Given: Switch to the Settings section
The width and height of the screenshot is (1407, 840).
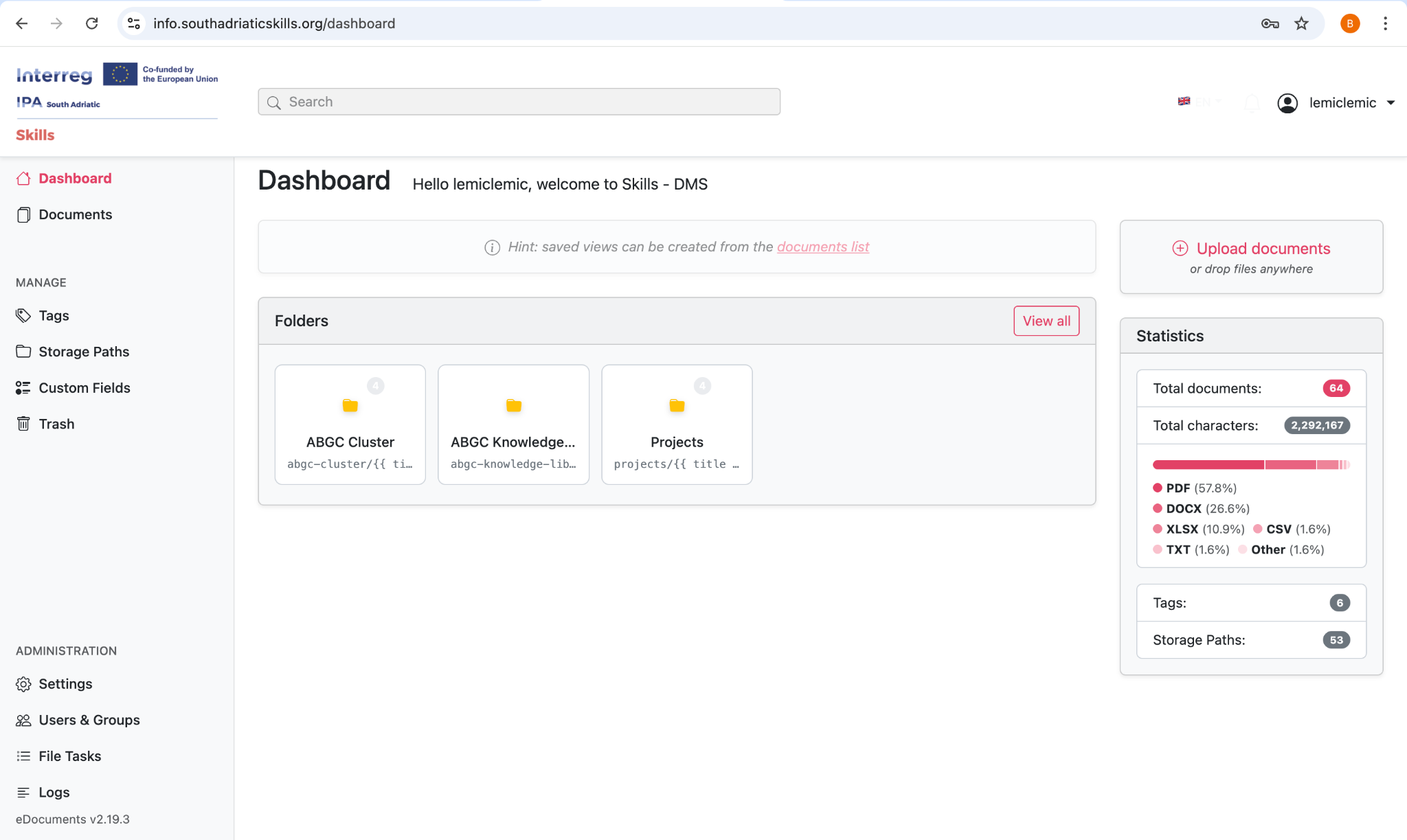Looking at the screenshot, I should 65,683.
